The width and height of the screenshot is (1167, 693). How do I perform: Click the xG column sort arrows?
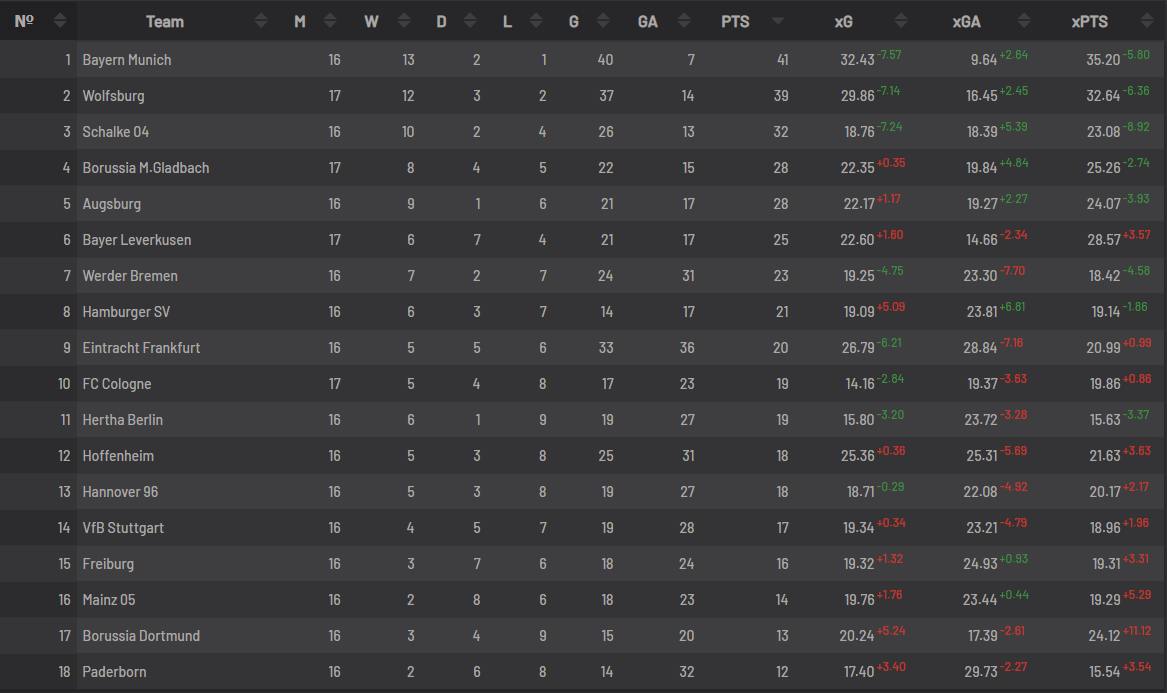901,21
